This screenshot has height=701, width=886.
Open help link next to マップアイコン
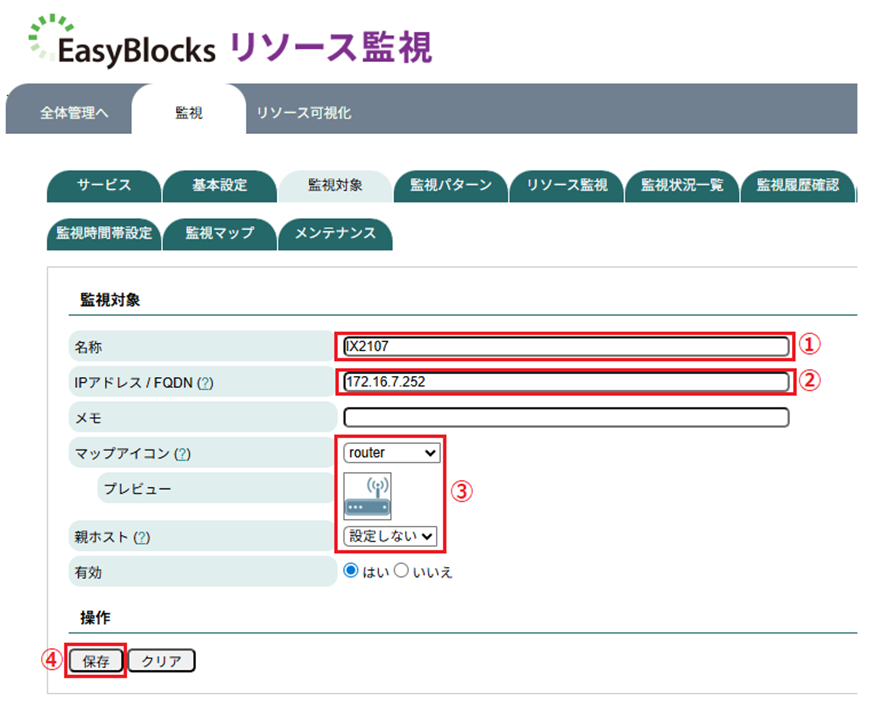click(182, 454)
